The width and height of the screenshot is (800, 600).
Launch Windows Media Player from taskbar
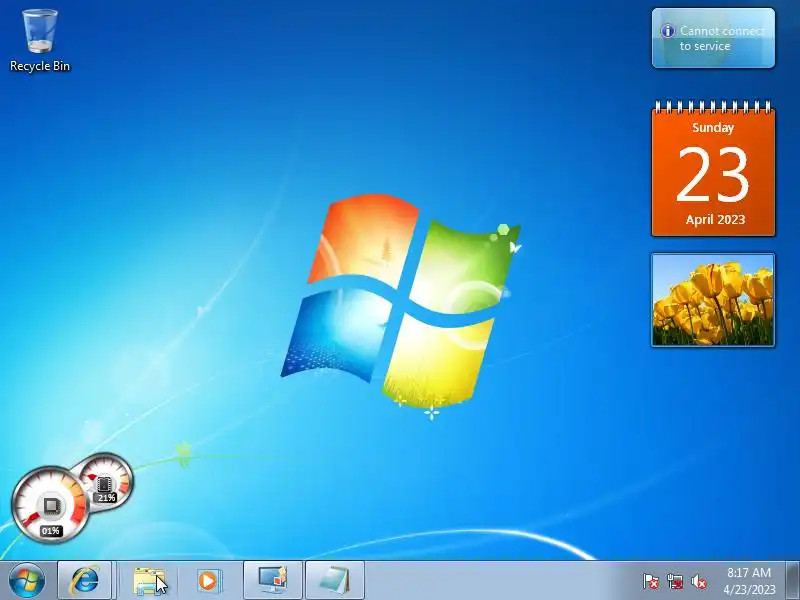[208, 581]
